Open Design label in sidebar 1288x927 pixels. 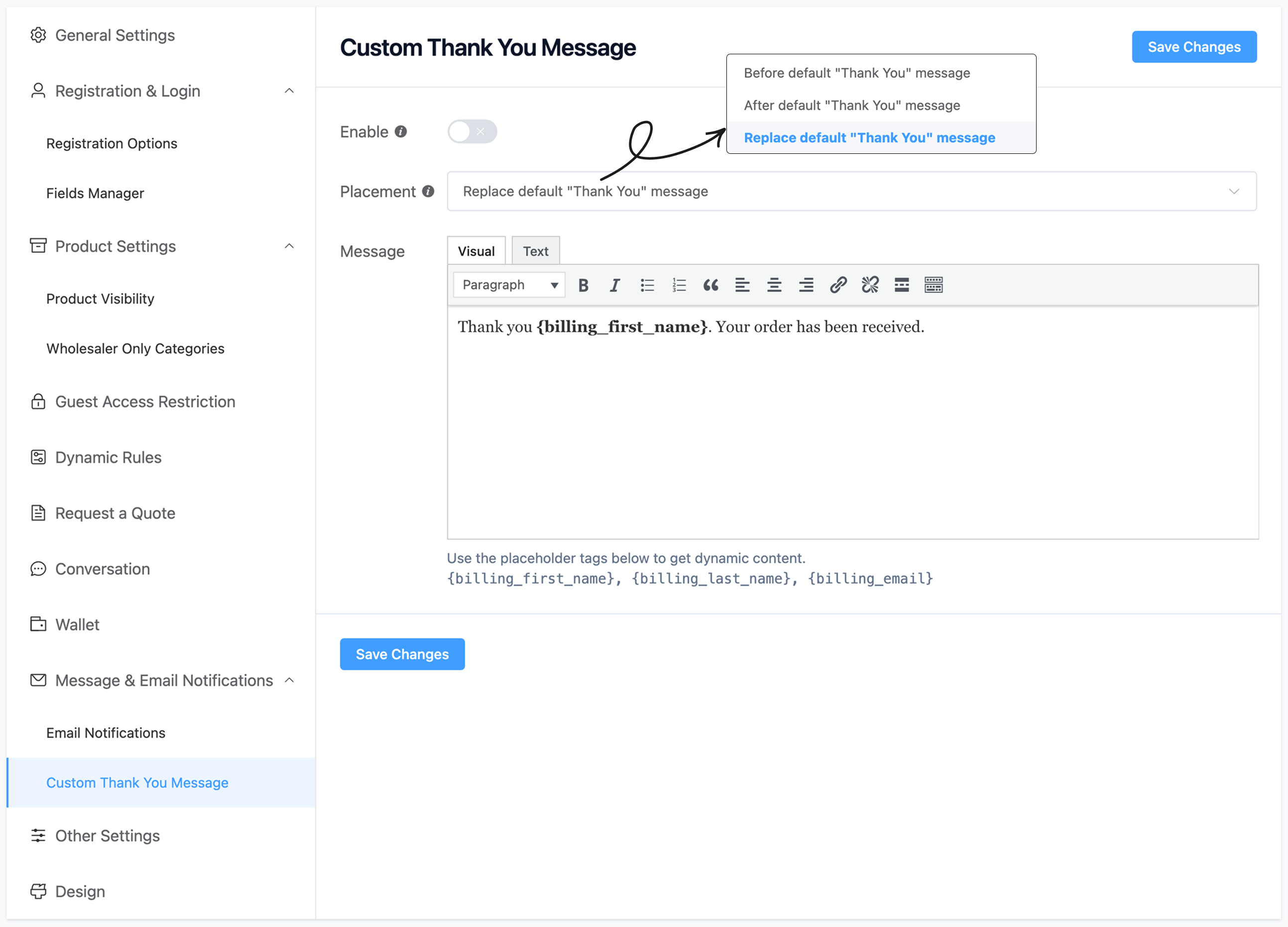(80, 891)
